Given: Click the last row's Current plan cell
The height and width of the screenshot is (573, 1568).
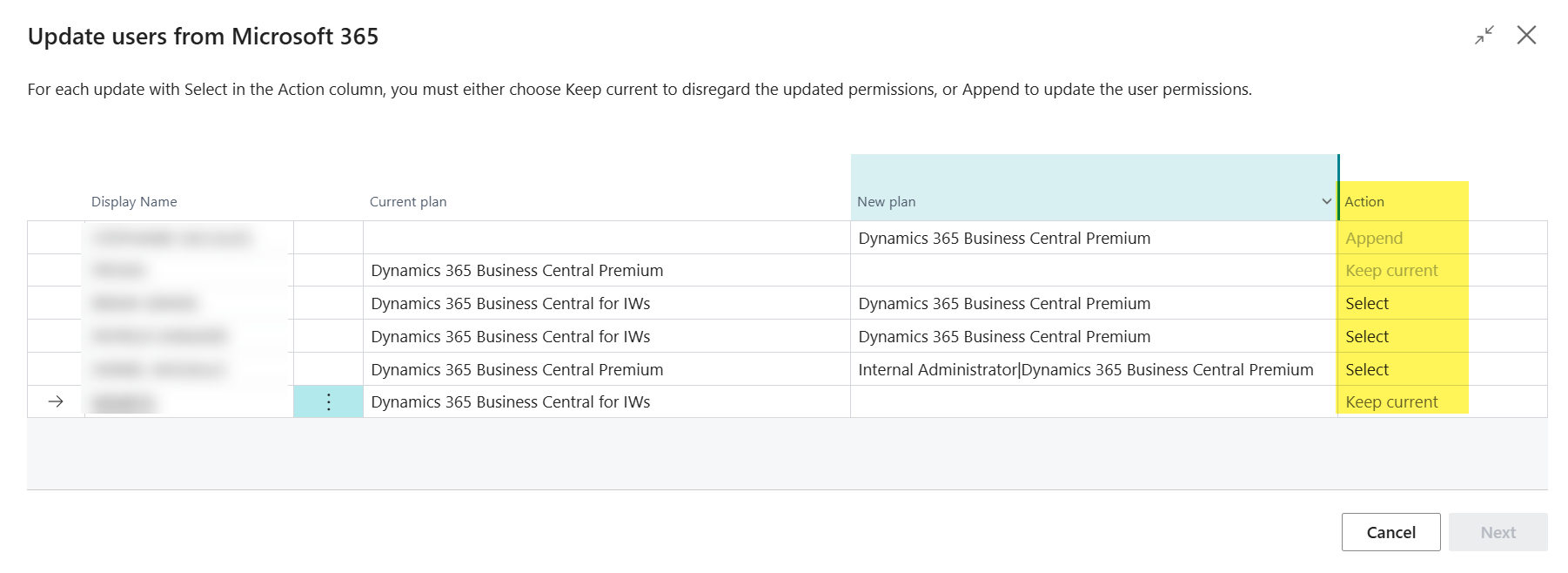Looking at the screenshot, I should click(511, 402).
